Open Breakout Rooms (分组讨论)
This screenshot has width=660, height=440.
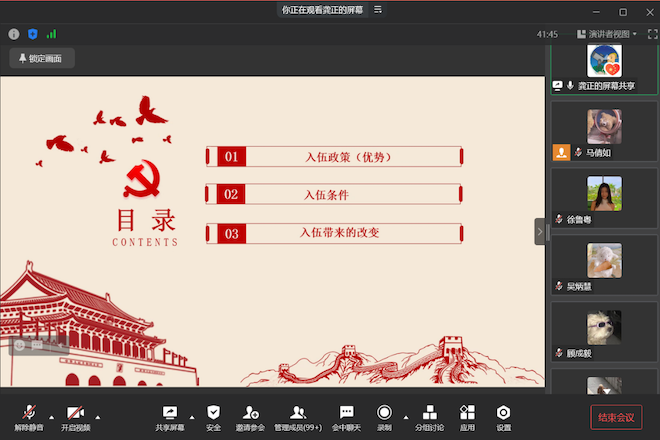pyautogui.click(x=431, y=415)
